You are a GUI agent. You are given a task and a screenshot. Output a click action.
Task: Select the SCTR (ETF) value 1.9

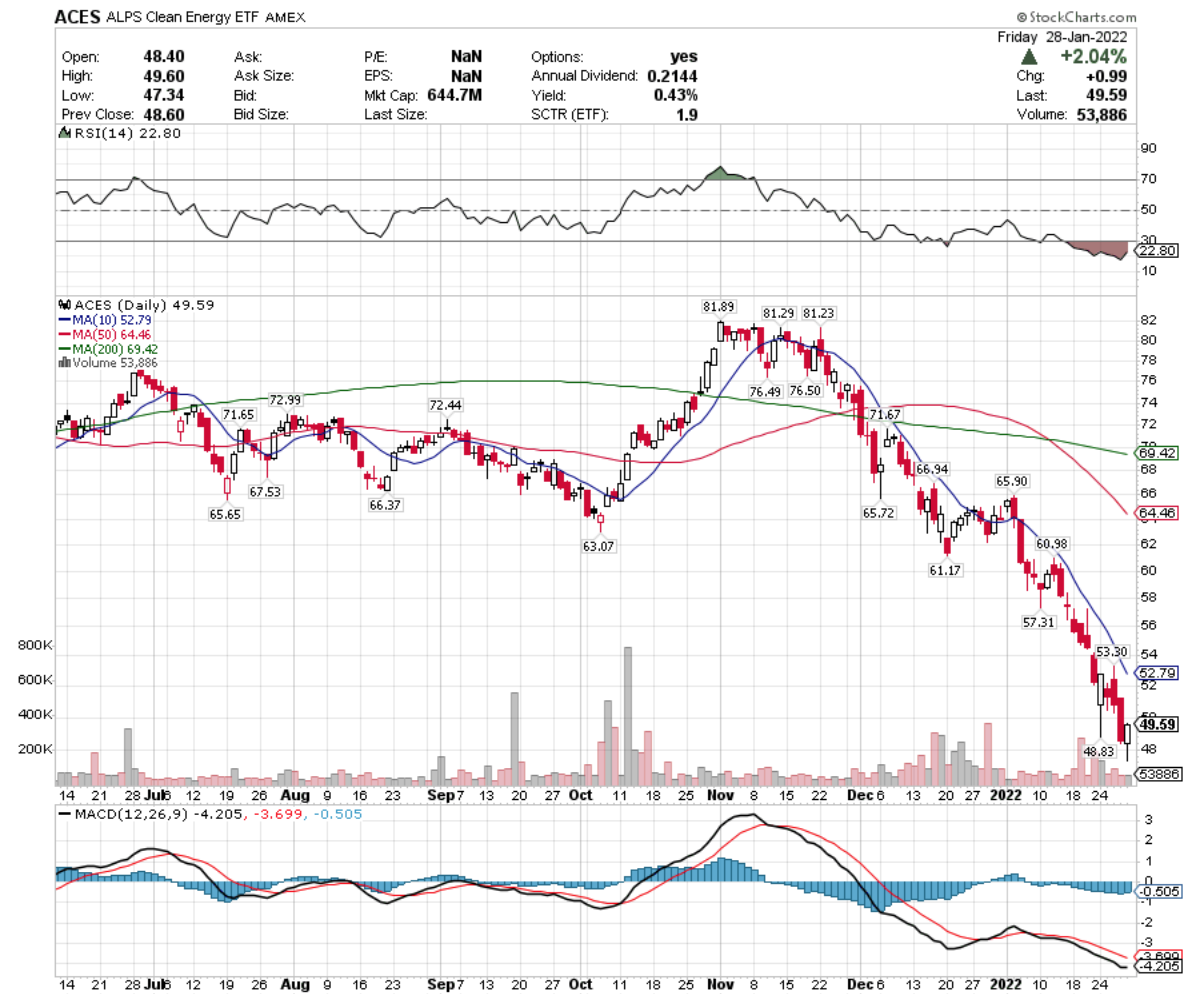(x=687, y=114)
